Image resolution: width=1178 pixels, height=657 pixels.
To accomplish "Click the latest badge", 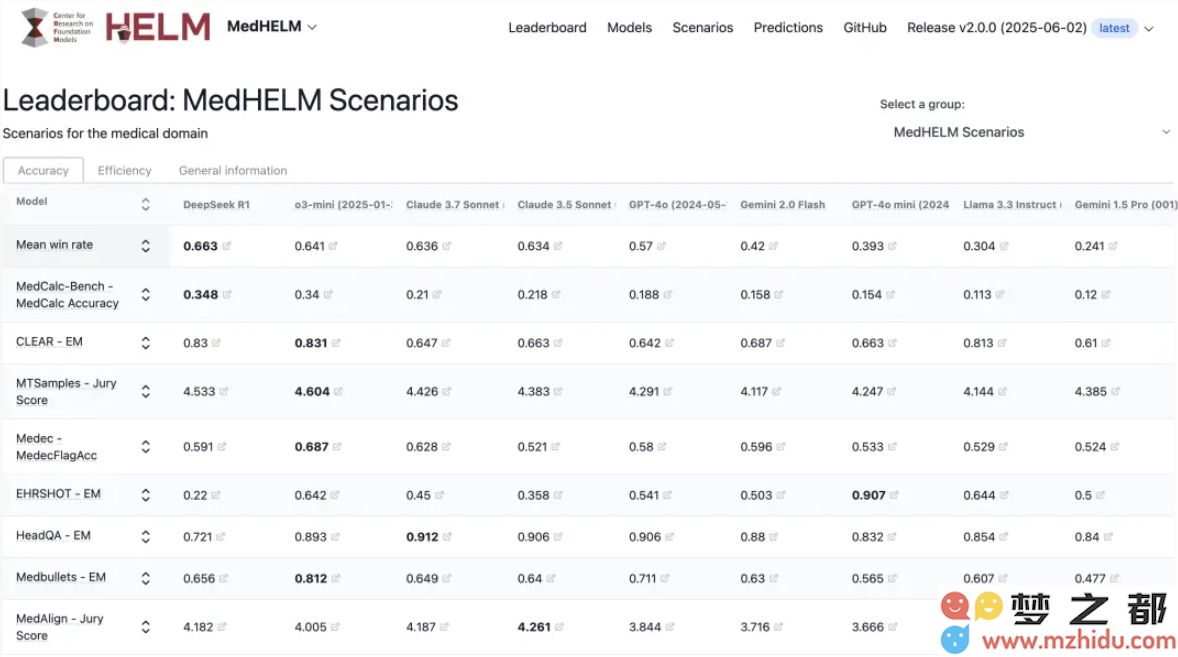I will point(1113,28).
